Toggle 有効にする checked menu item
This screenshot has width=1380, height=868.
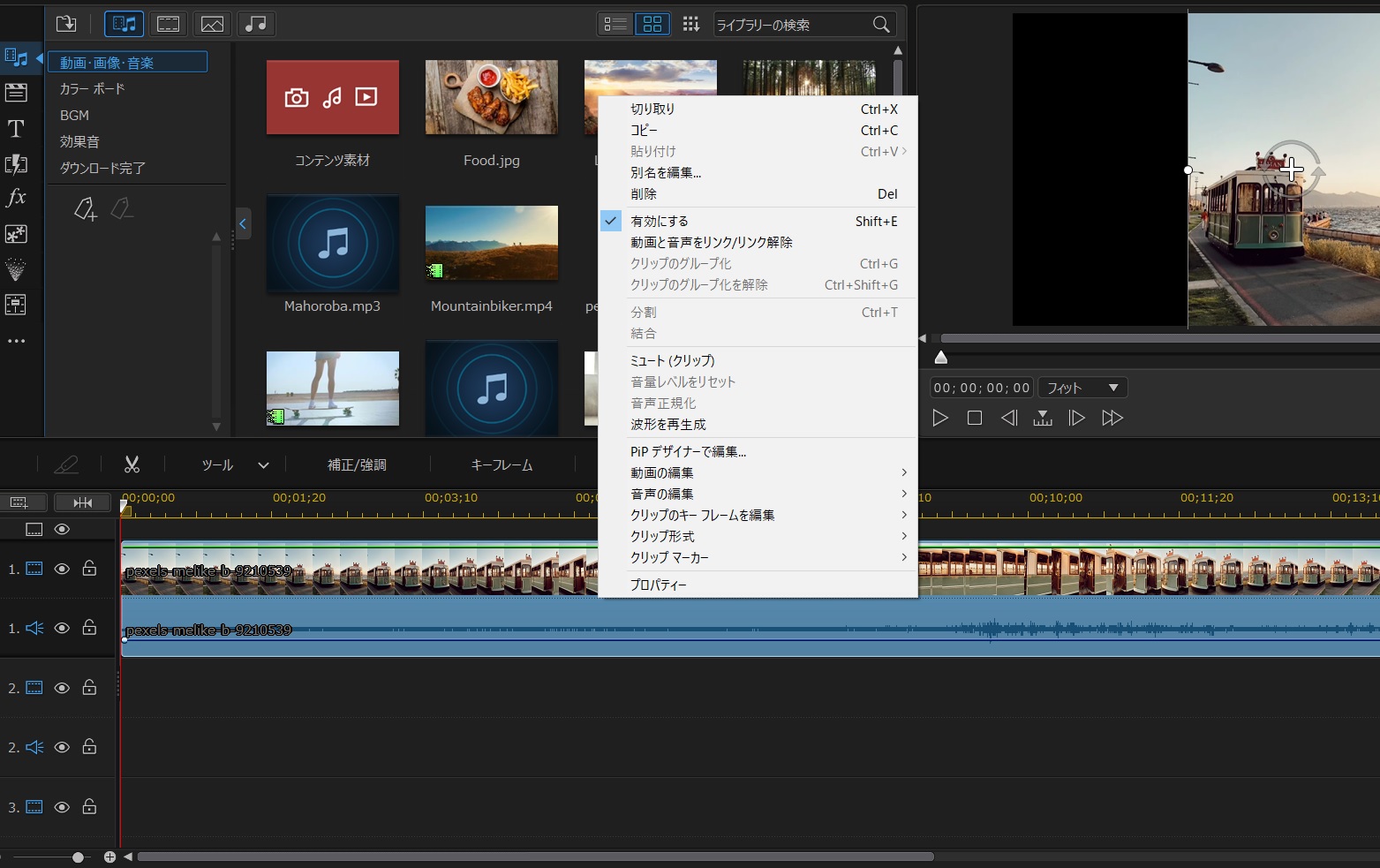click(660, 221)
